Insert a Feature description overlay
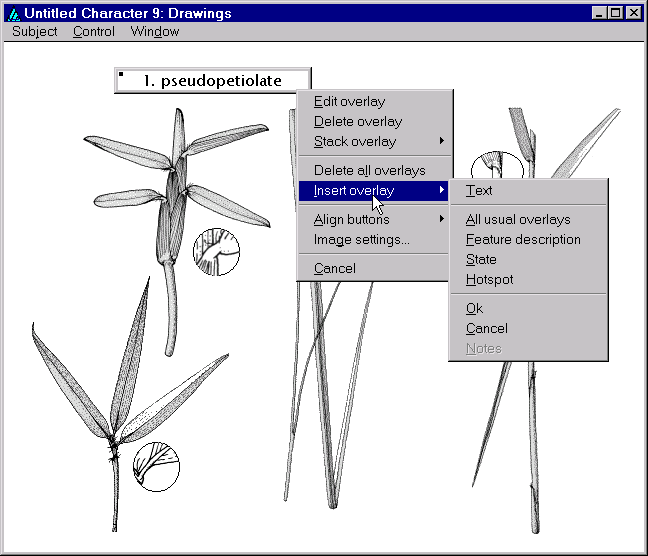This screenshot has height=556, width=648. (x=523, y=239)
